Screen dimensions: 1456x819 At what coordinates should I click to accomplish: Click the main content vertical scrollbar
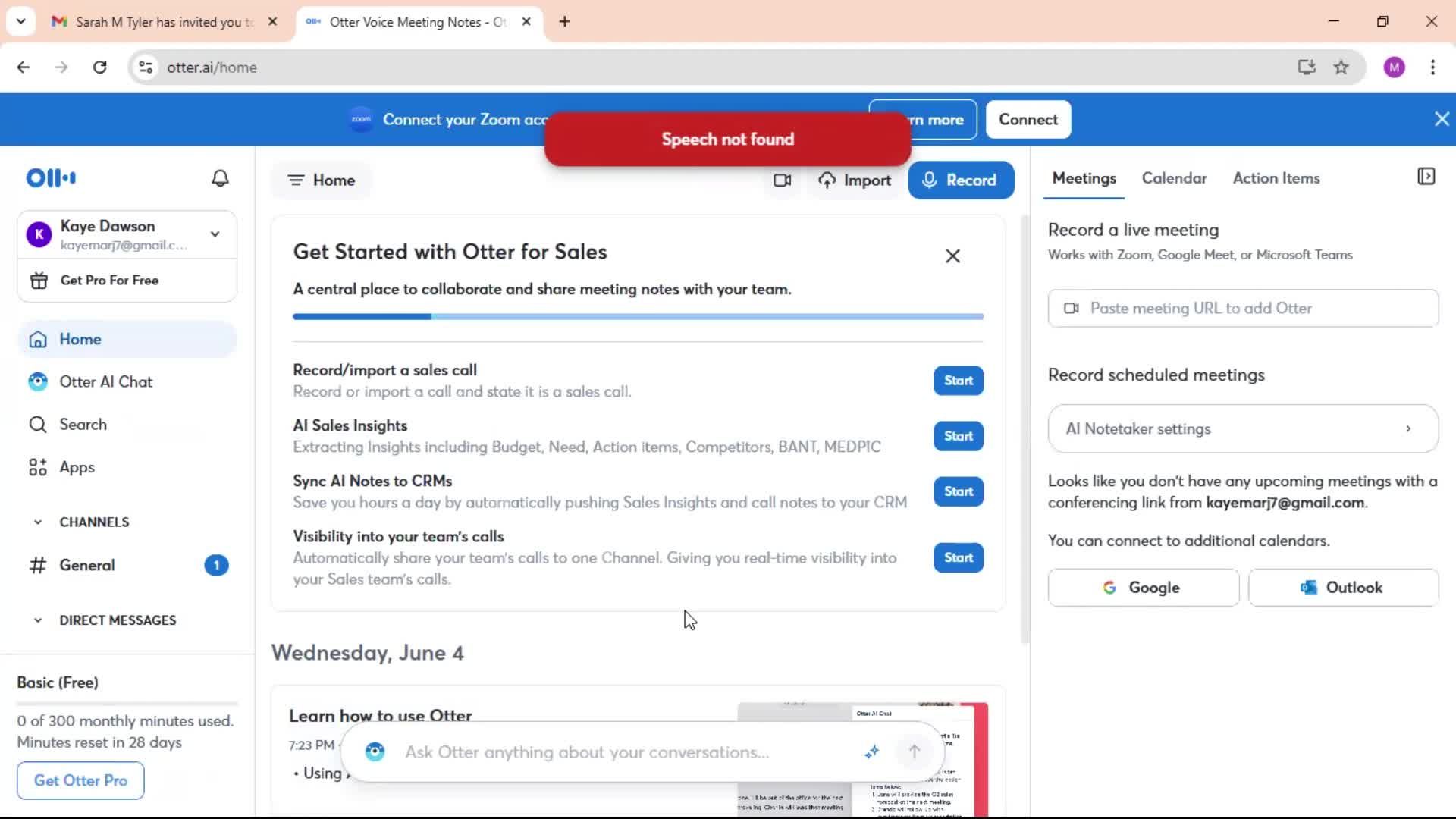coord(1025,428)
